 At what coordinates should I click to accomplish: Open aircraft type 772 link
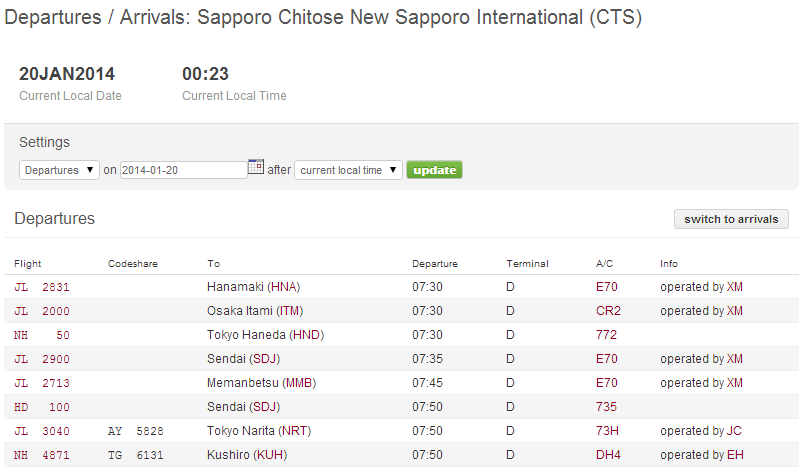coord(606,335)
